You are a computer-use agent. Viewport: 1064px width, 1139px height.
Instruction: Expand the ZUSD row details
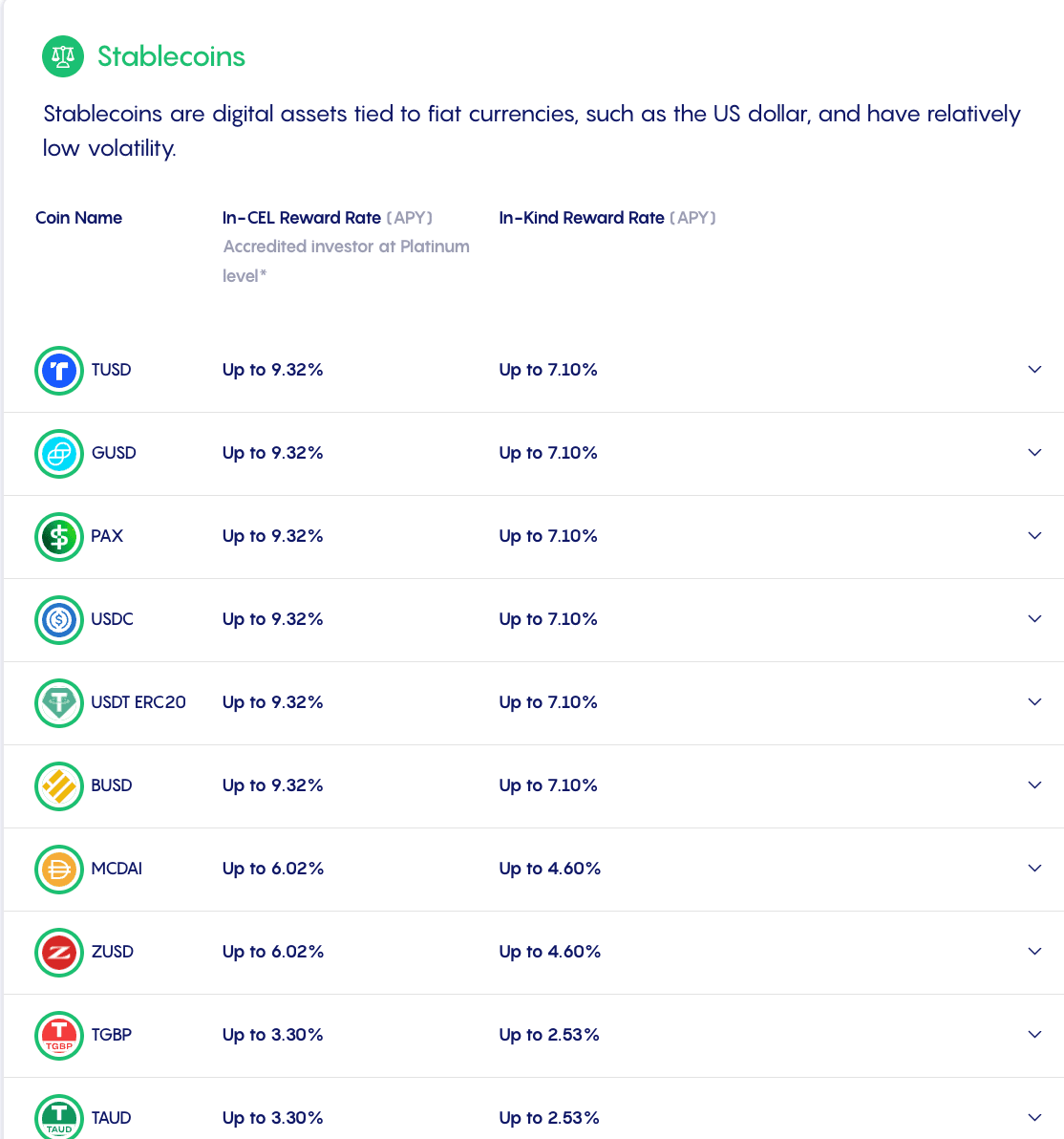point(1034,951)
